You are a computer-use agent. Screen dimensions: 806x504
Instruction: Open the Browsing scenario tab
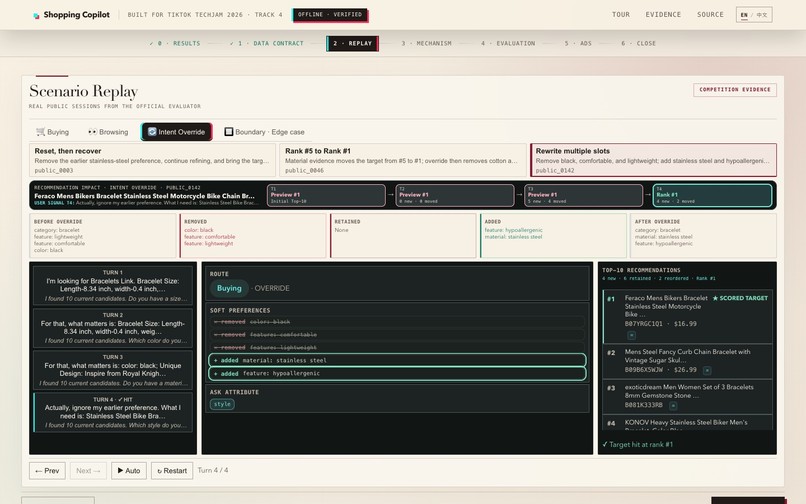tap(108, 132)
